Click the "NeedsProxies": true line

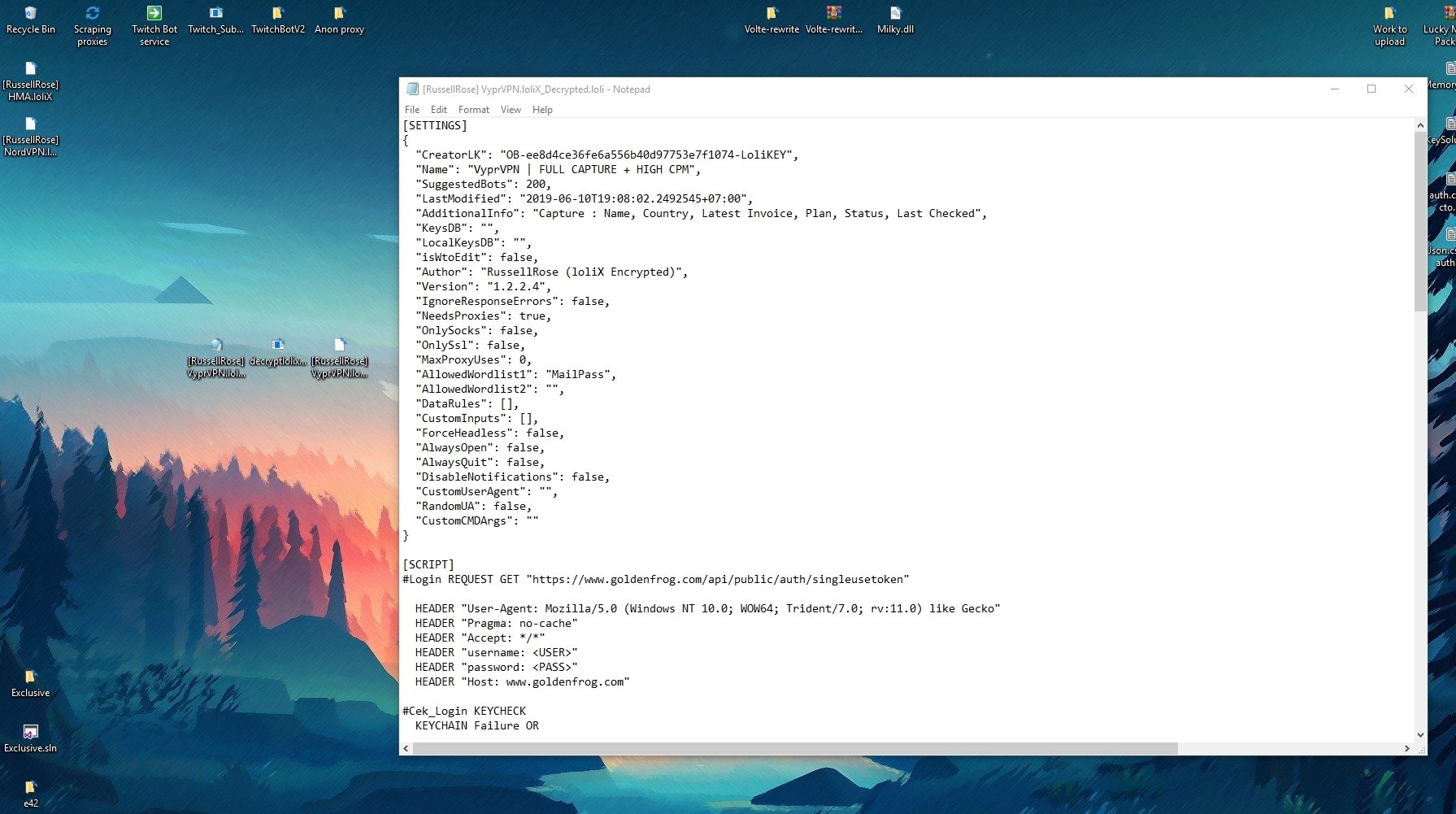point(483,316)
